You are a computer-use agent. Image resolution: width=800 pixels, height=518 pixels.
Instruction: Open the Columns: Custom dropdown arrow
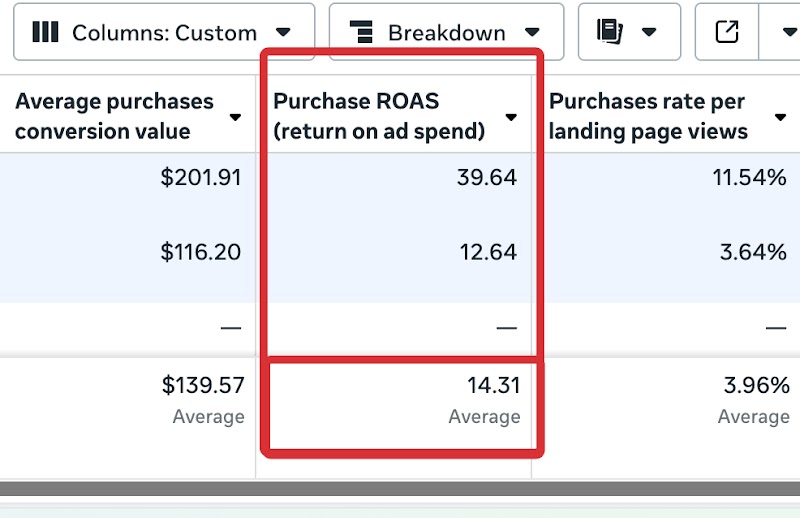pyautogui.click(x=283, y=32)
